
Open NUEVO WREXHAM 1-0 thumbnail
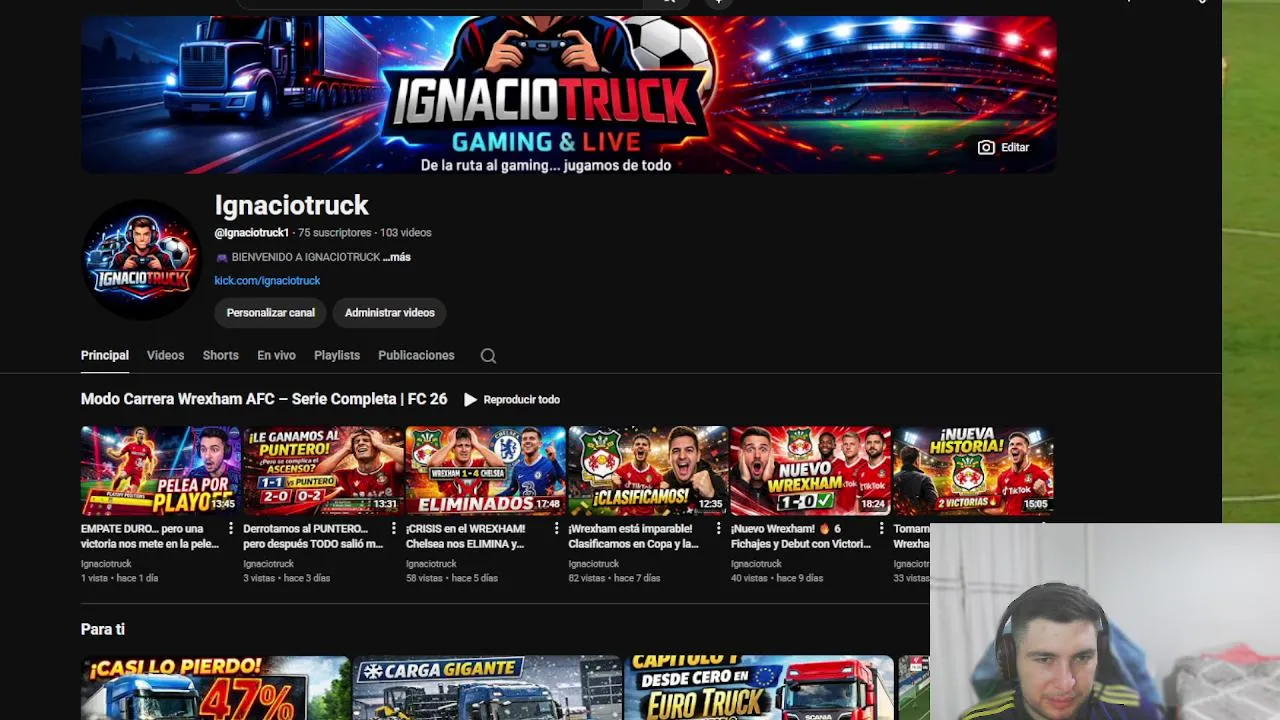pyautogui.click(x=811, y=471)
